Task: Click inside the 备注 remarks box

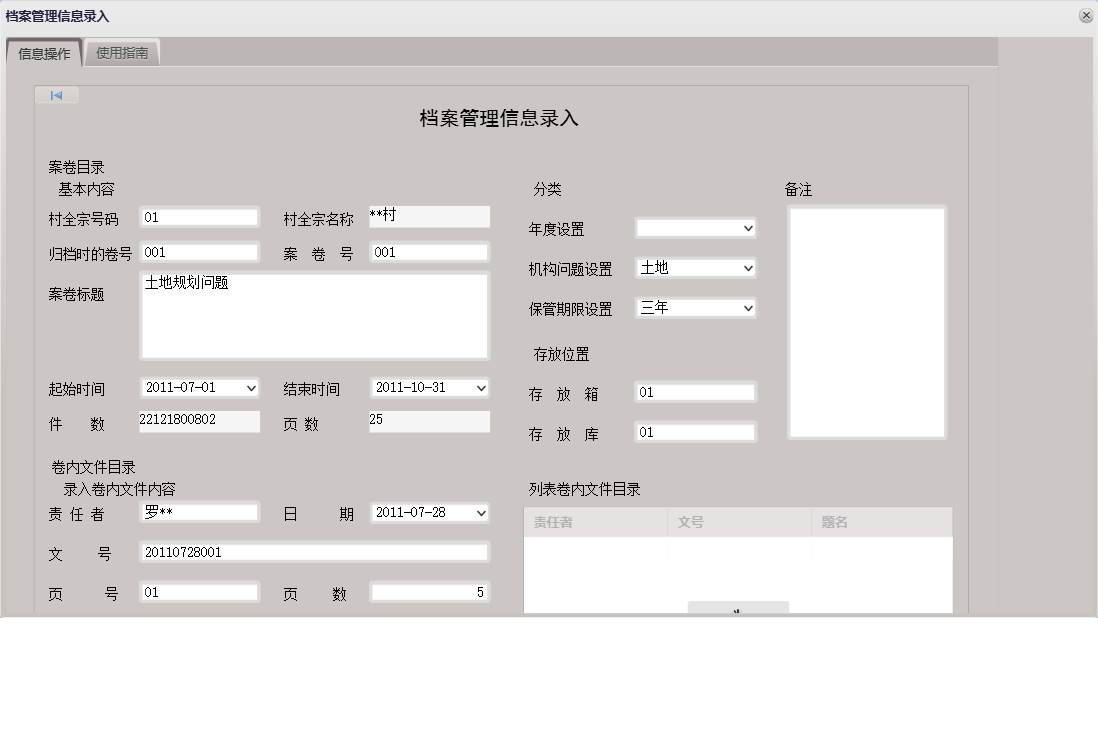Action: (866, 320)
